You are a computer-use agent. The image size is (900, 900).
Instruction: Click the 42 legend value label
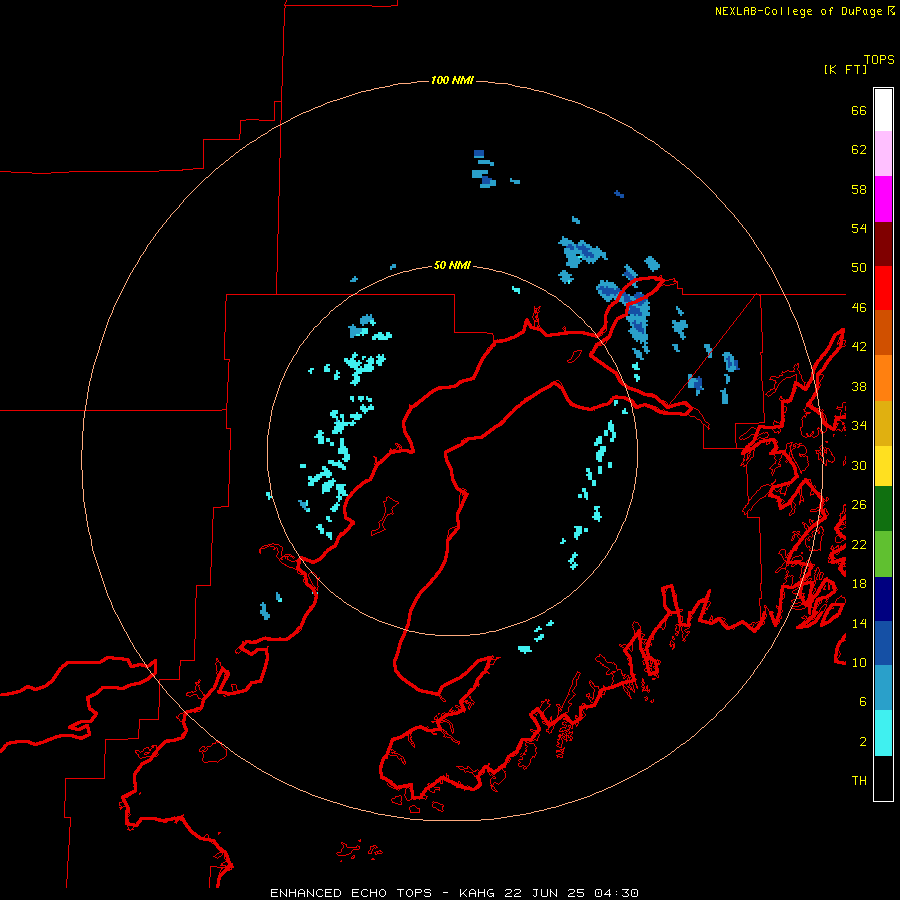859,347
